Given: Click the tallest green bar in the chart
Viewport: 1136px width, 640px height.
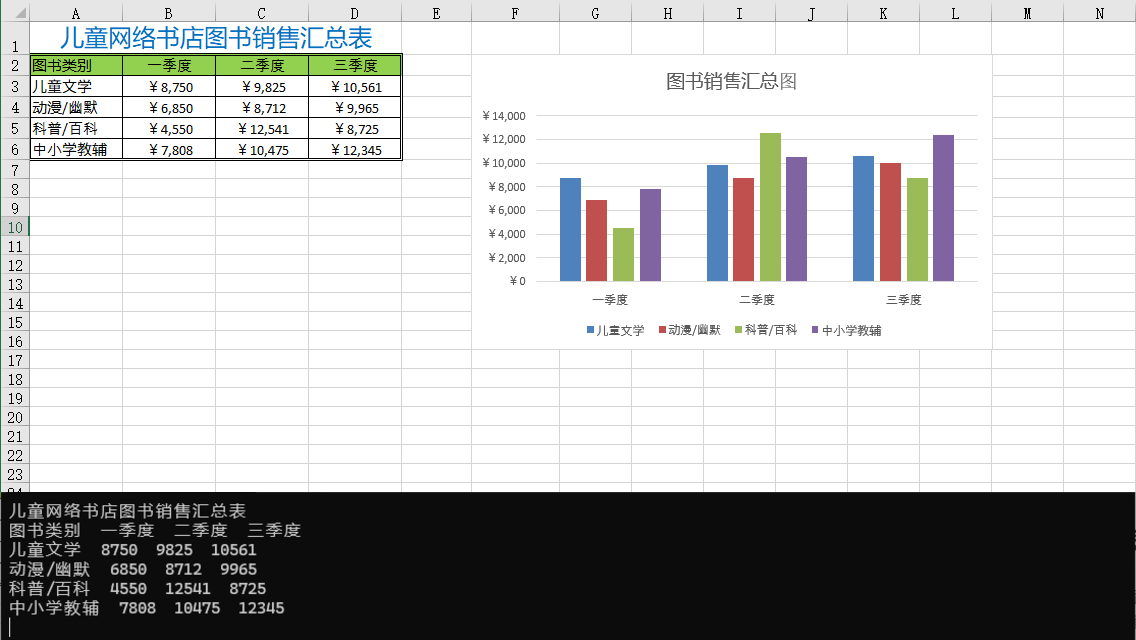Looking at the screenshot, I should pyautogui.click(x=770, y=207).
